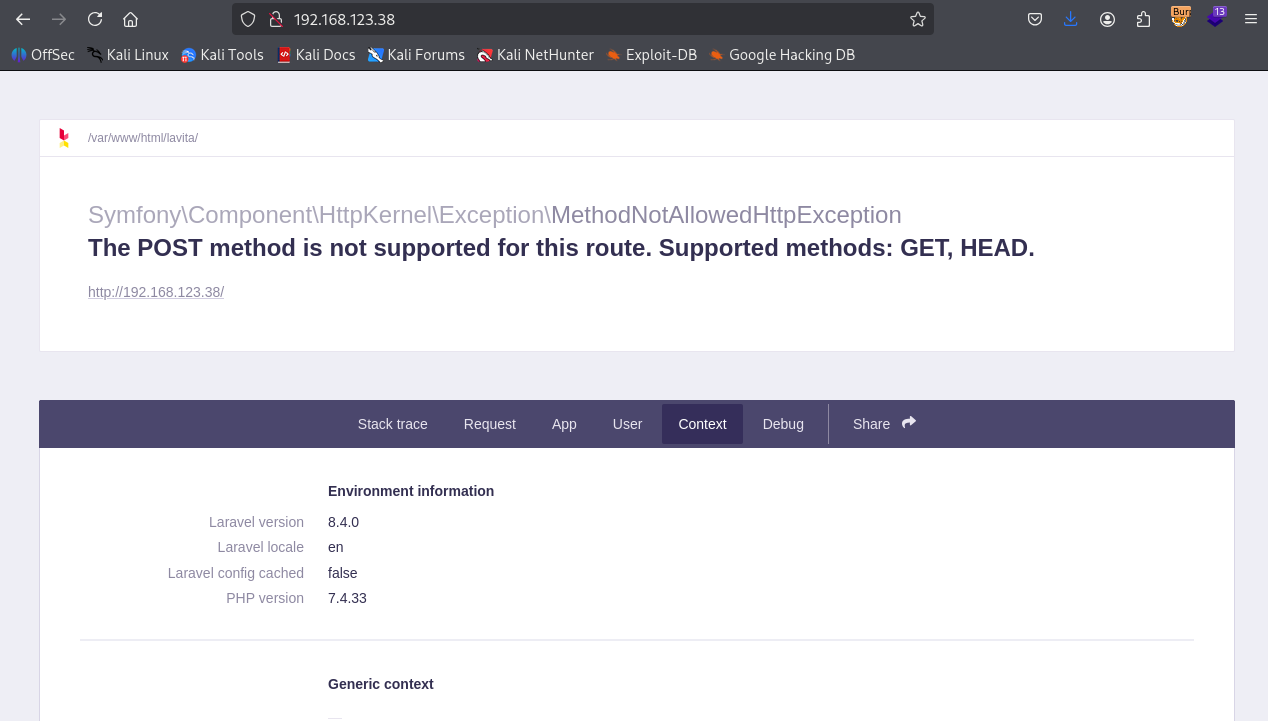Save the page to Pocket
The width and height of the screenshot is (1268, 721).
click(x=1035, y=19)
